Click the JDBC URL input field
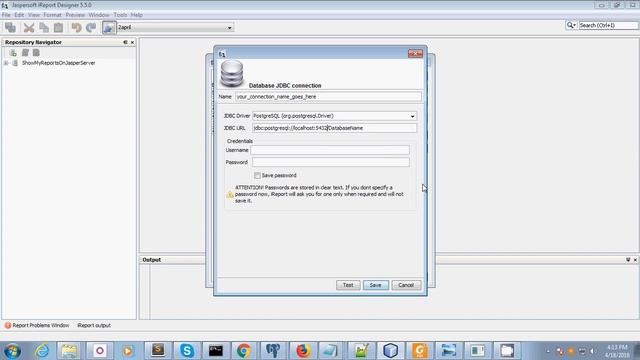640x360 pixels. click(x=334, y=128)
